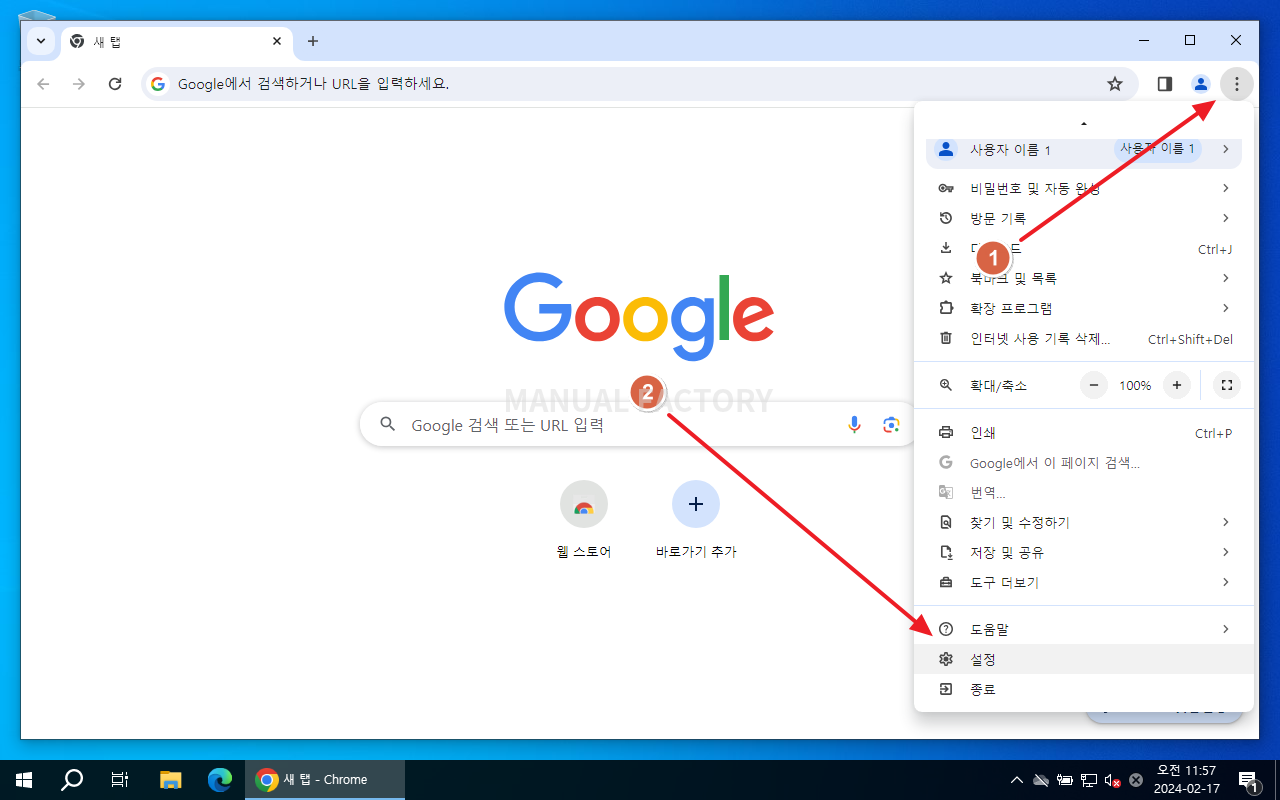This screenshot has height=800, width=1280.
Task: Choose 종료 to quit Chrome
Action: (1084, 689)
